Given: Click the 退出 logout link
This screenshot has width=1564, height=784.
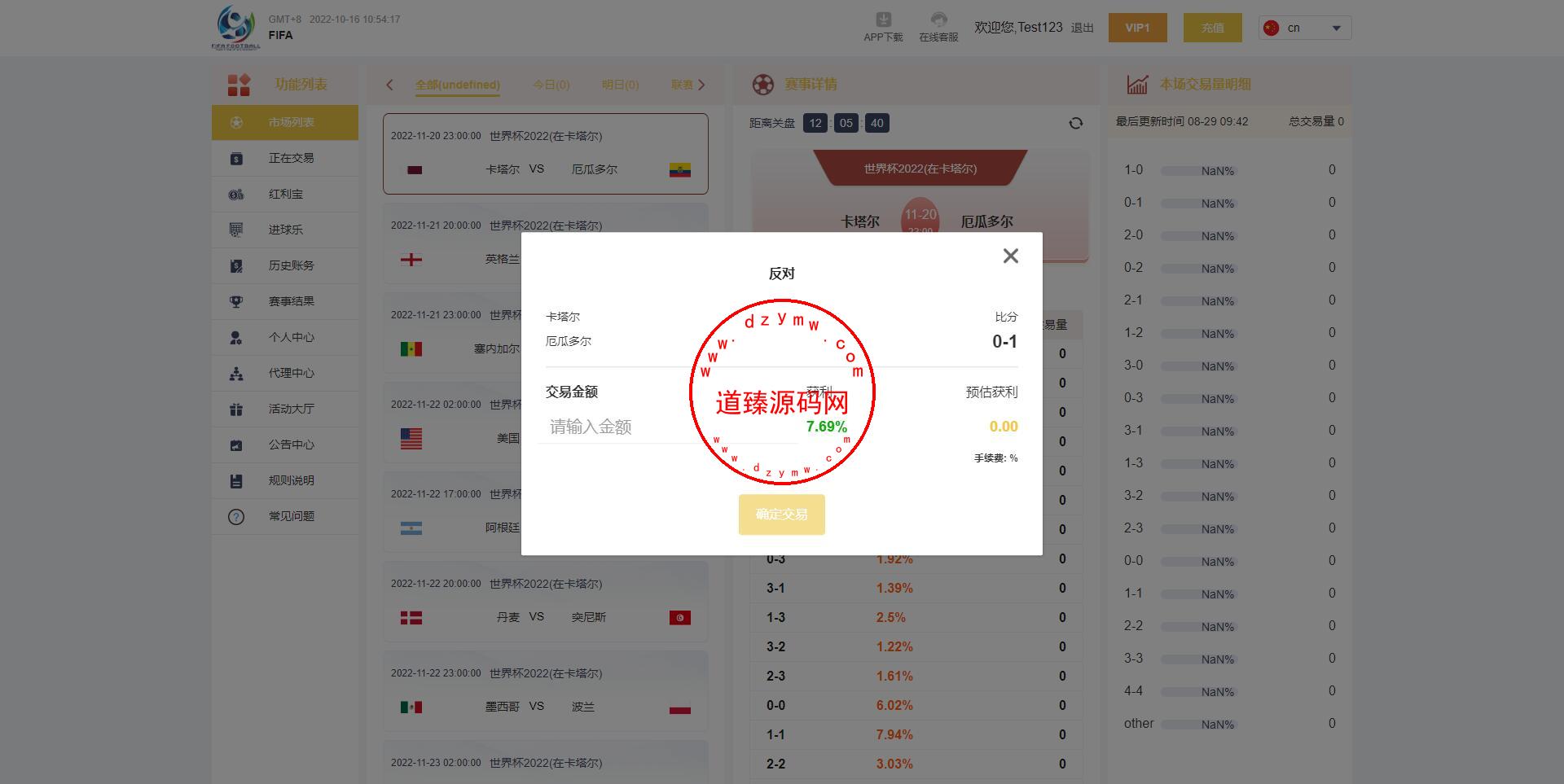Looking at the screenshot, I should (x=1083, y=28).
